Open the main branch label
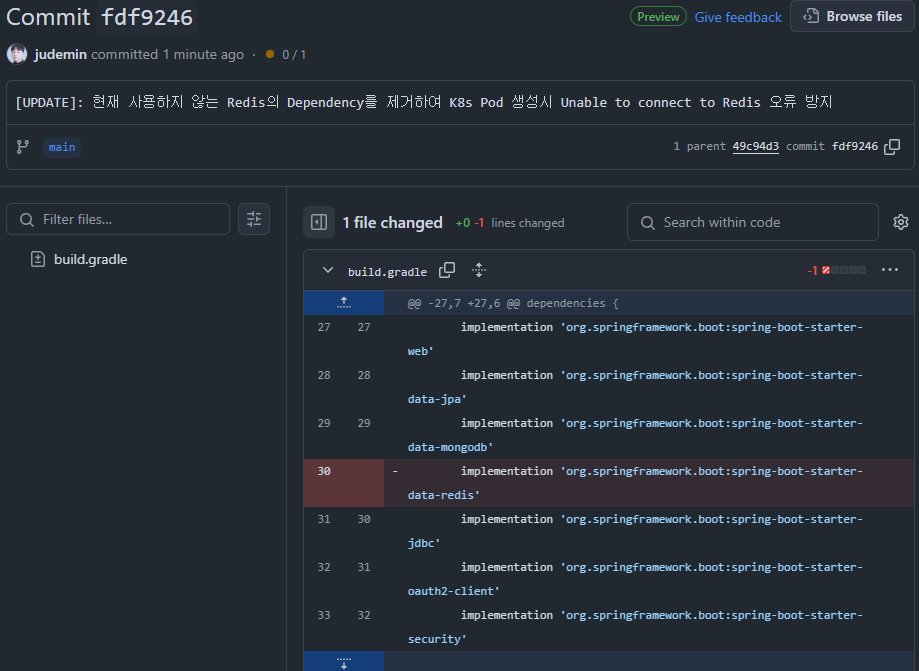 click(x=62, y=147)
